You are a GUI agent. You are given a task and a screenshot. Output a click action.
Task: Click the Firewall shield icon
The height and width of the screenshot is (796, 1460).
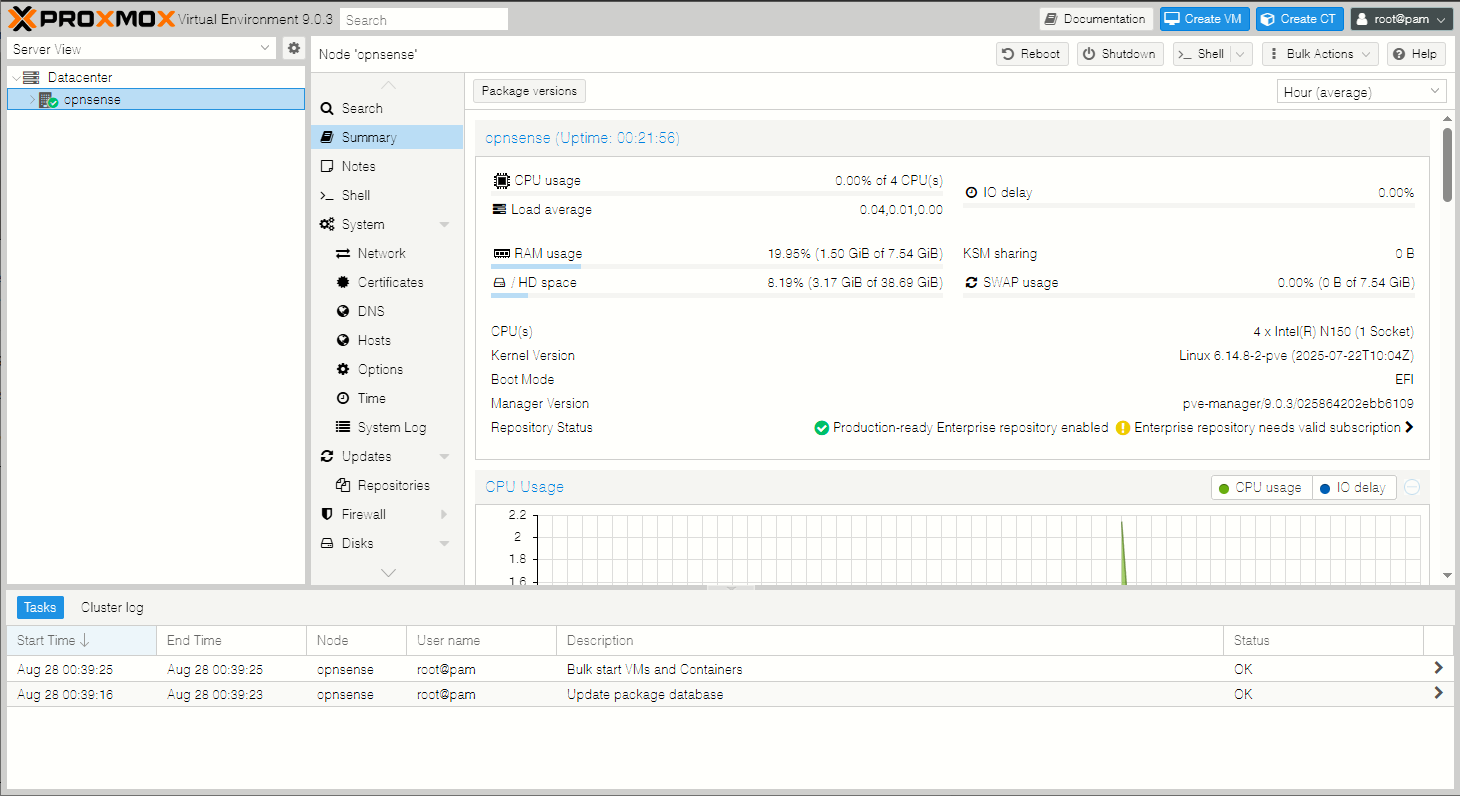pyautogui.click(x=327, y=514)
